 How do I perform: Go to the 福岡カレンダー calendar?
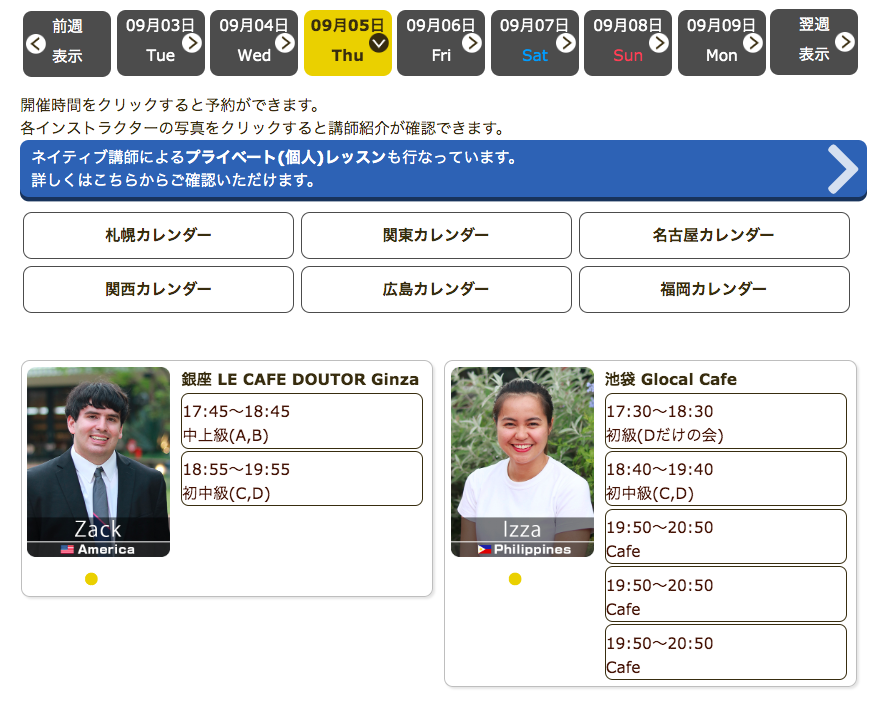[714, 290]
